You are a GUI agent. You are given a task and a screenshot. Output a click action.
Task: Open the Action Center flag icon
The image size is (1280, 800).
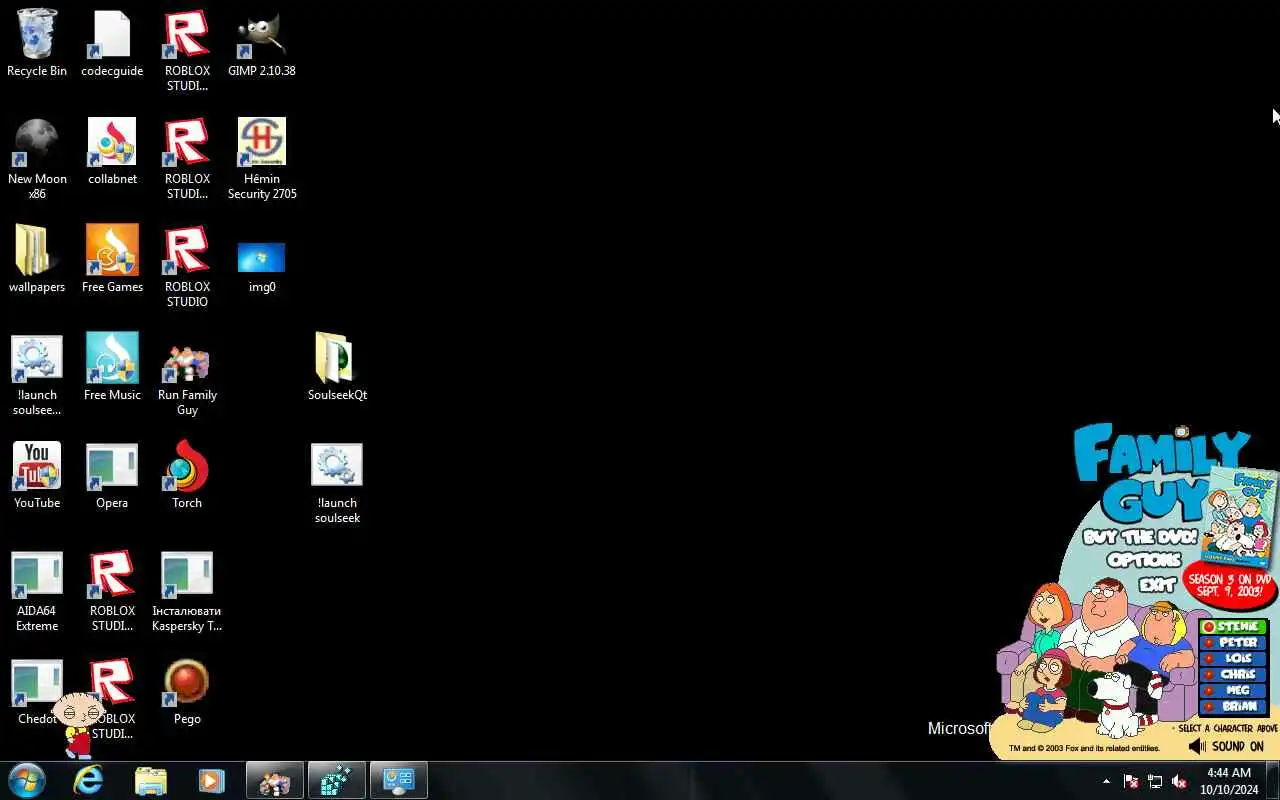coord(1131,781)
